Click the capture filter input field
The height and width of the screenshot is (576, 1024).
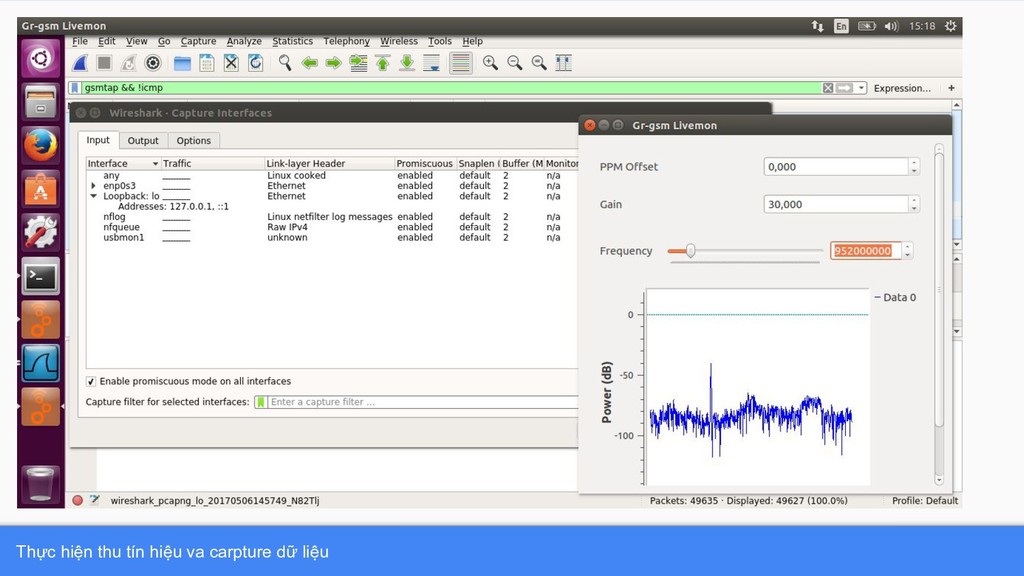(423, 402)
